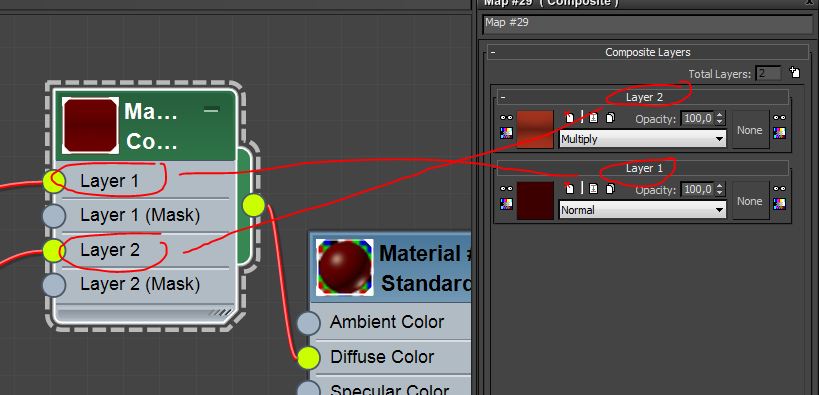Select the Diffuse Color slot label
This screenshot has width=819, height=395.
[382, 357]
